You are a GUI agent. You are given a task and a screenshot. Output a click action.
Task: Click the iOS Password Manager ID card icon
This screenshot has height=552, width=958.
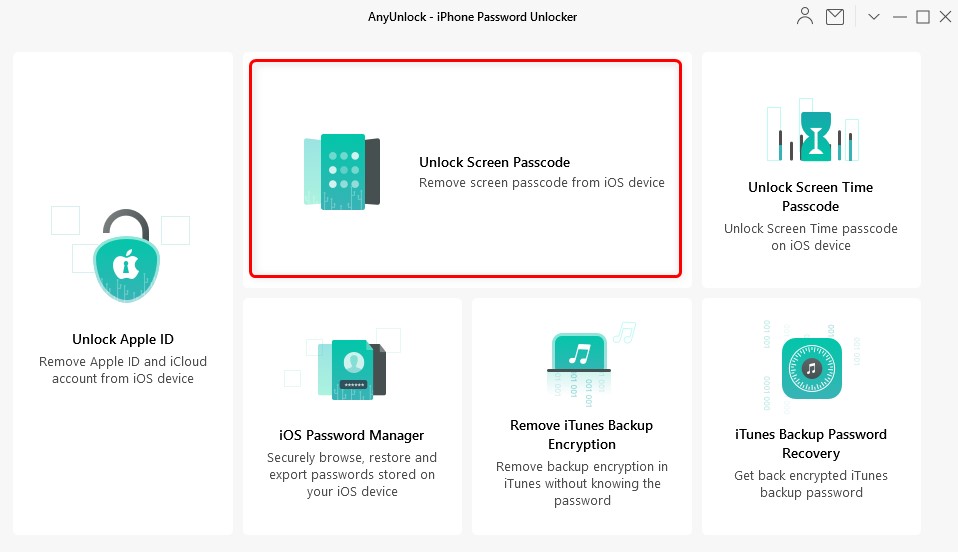coord(351,369)
